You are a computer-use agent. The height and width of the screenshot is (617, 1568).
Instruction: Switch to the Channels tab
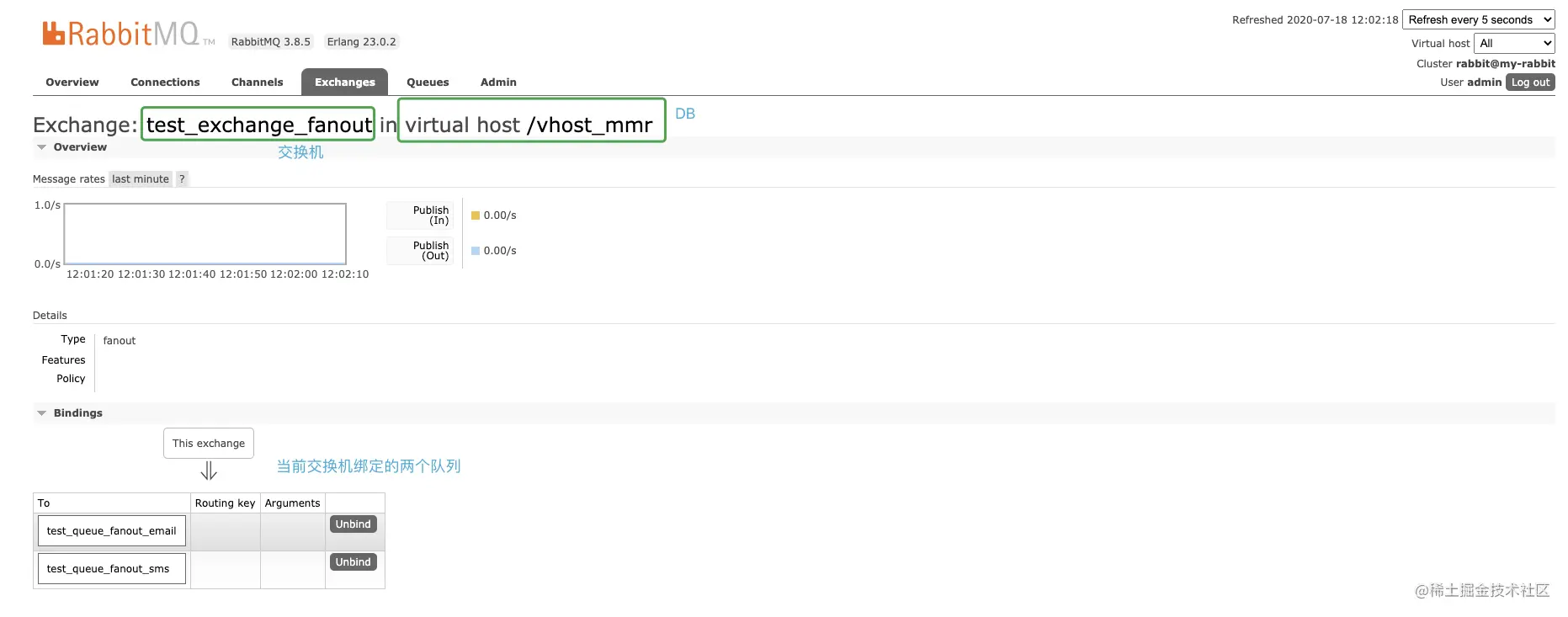pos(257,82)
